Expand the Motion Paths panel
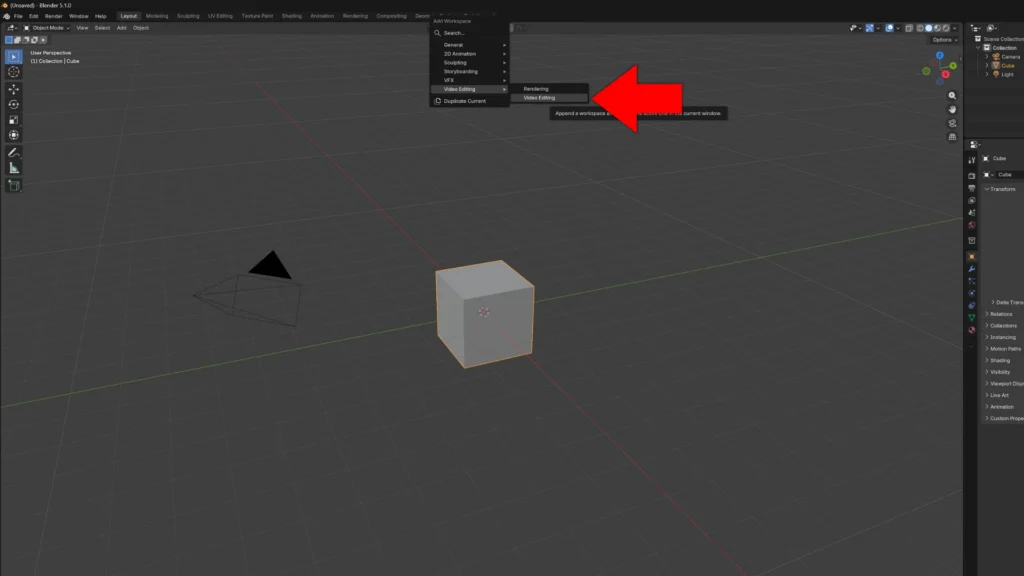The image size is (1024, 576). pos(1002,349)
